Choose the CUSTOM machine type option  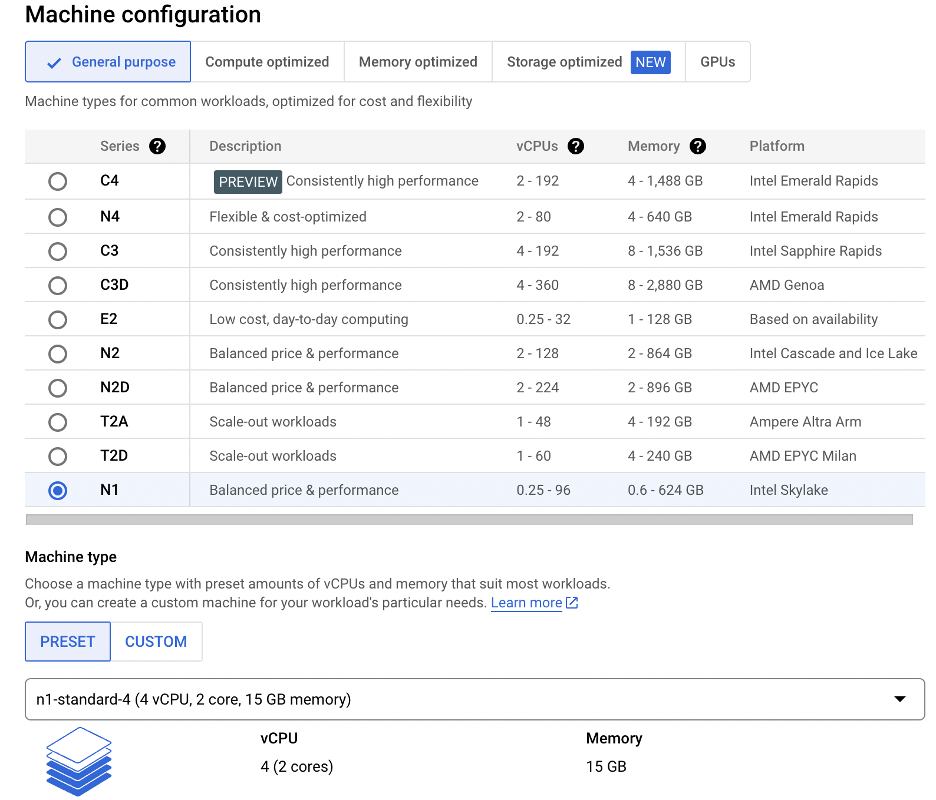(156, 642)
